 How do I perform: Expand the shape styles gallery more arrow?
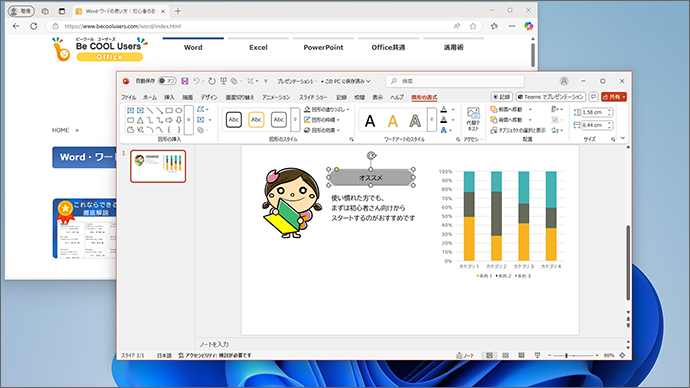[x=295, y=120]
